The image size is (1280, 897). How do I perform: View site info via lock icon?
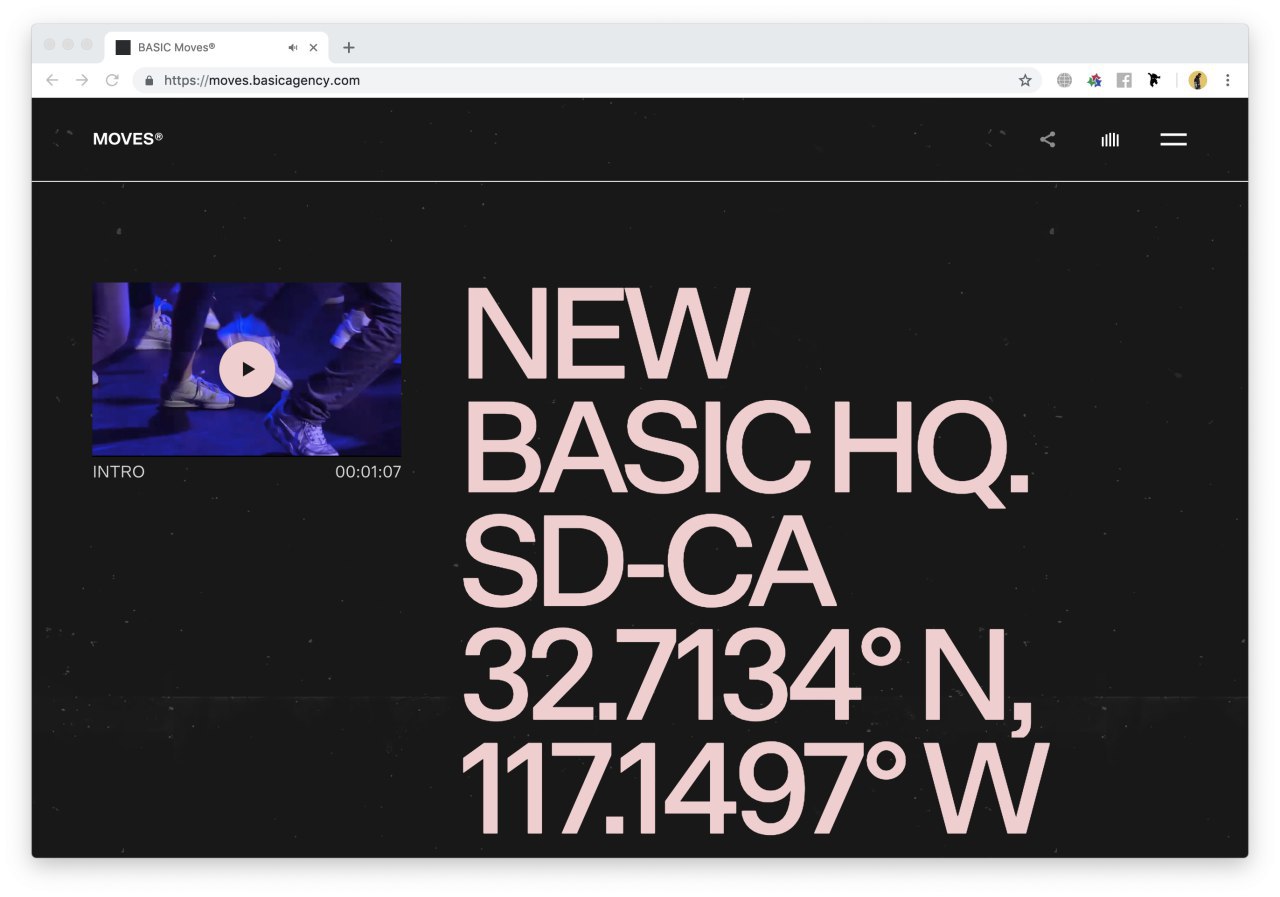[149, 80]
